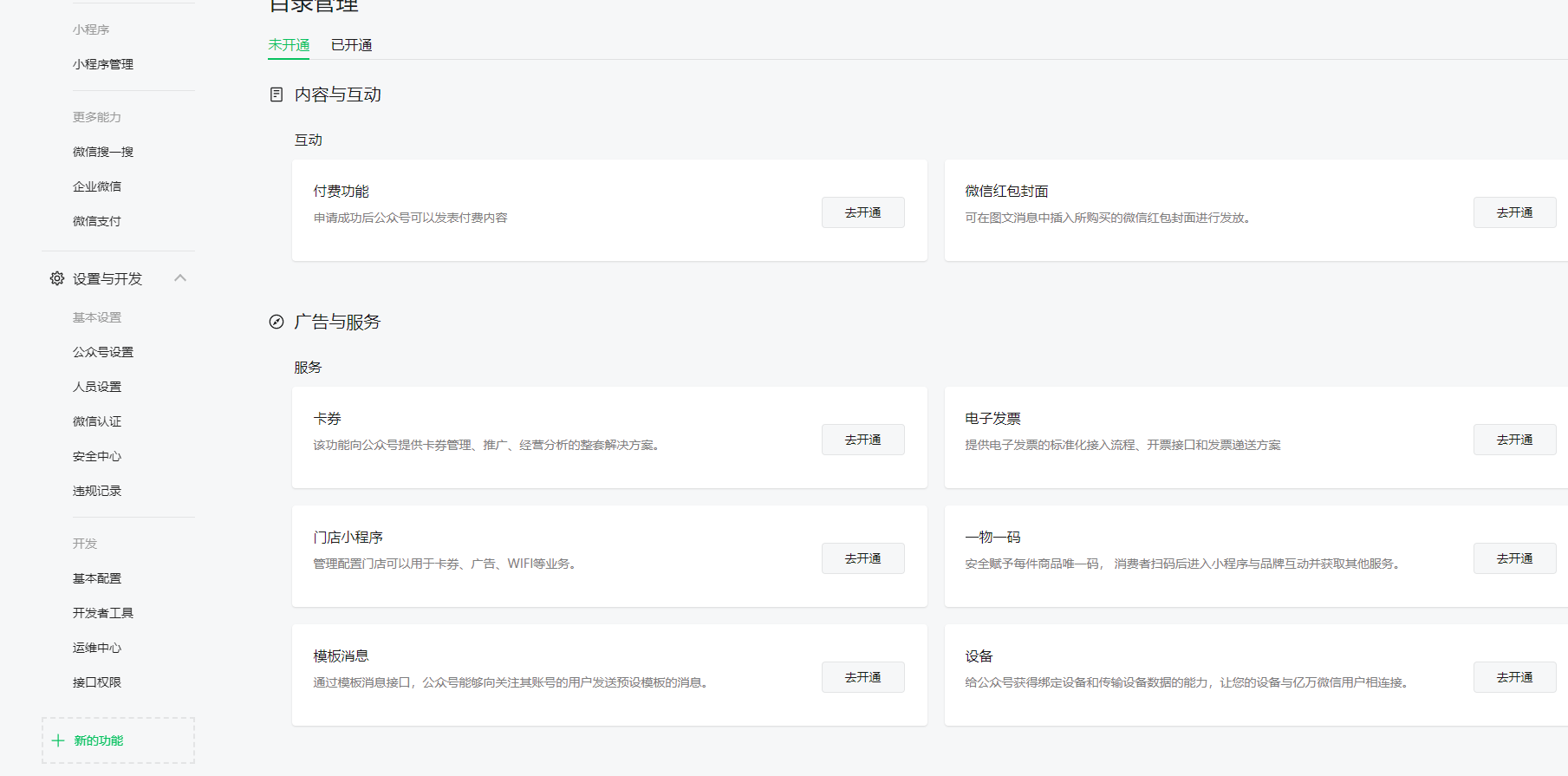Screen dimensions: 1568x776
Task: Click the 内容与互动 section heading
Action: 338,95
